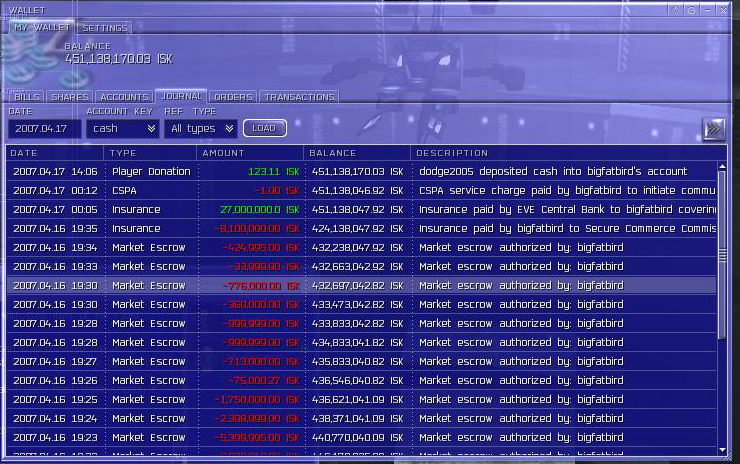Click 'Insurance paid by bigfatbird to Secure' description

(x=567, y=228)
